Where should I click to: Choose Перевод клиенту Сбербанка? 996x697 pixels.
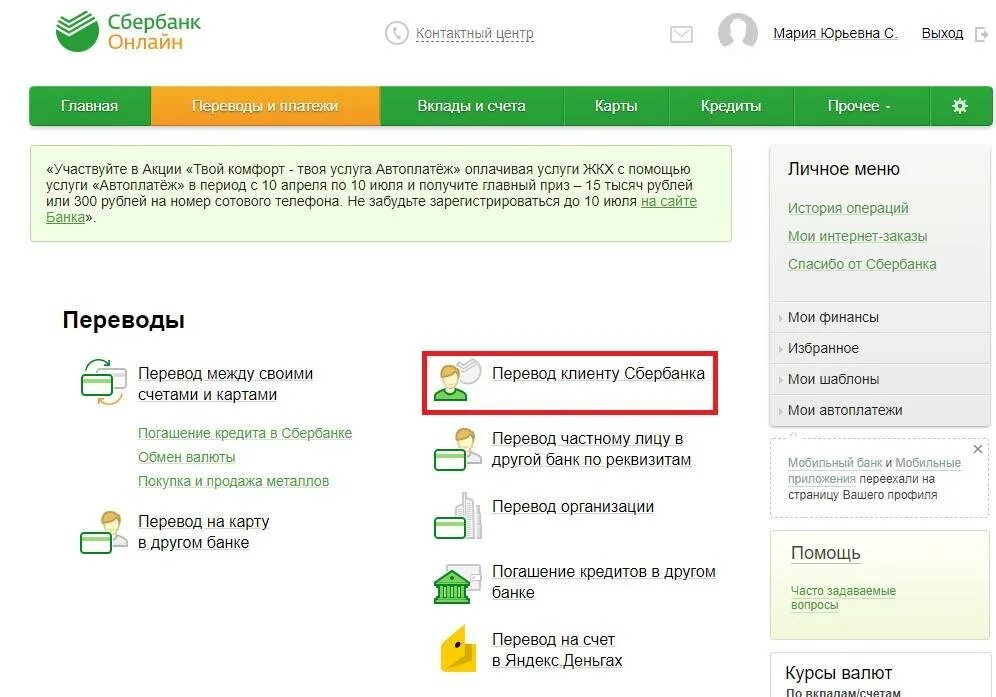point(598,374)
